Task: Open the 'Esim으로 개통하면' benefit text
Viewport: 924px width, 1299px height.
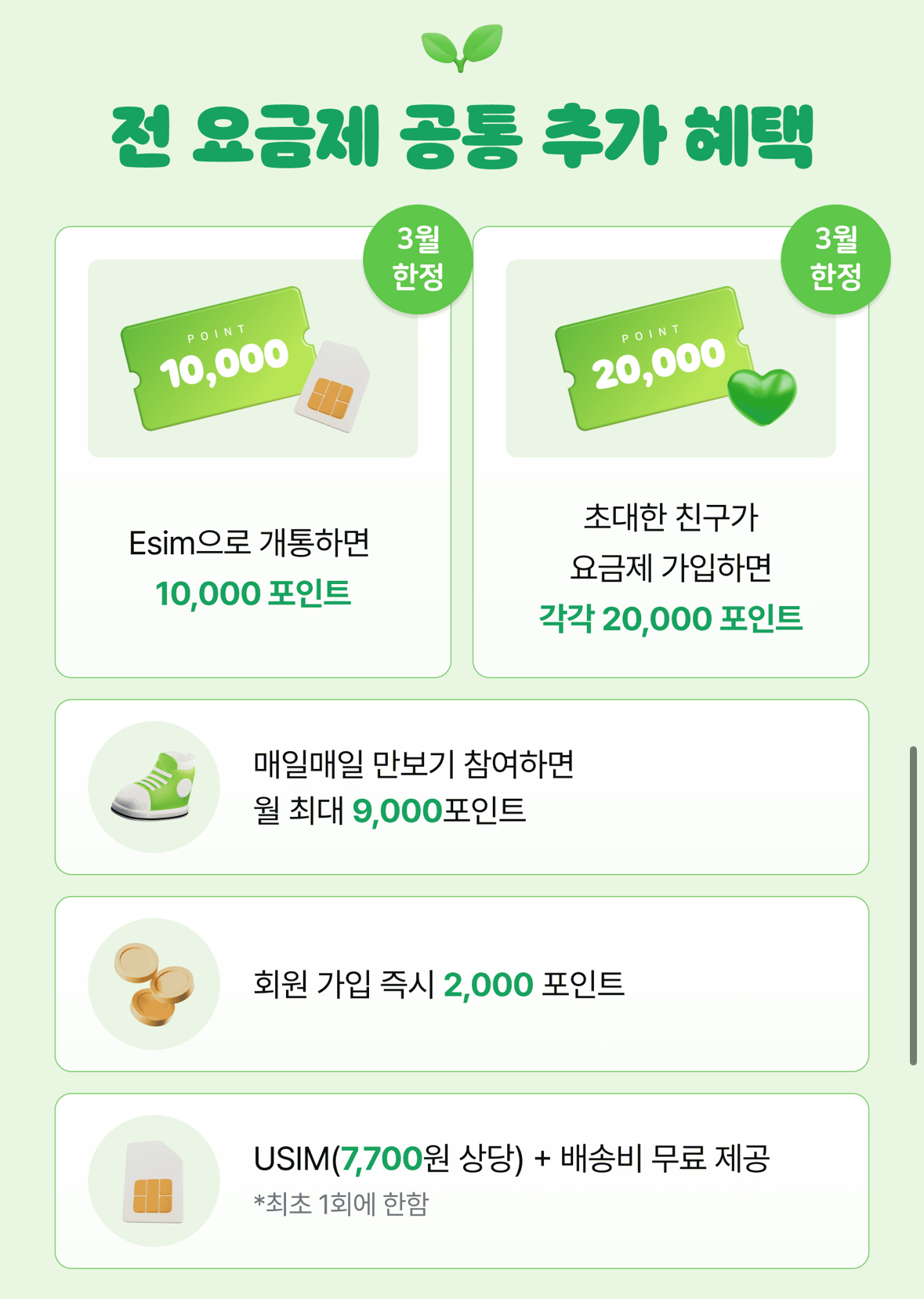Action: coord(249,542)
